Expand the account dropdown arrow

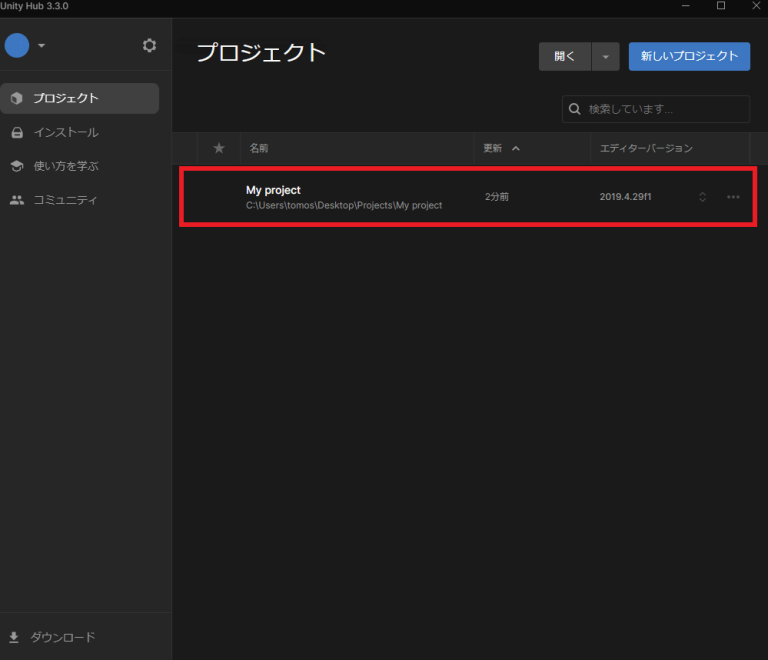point(42,46)
